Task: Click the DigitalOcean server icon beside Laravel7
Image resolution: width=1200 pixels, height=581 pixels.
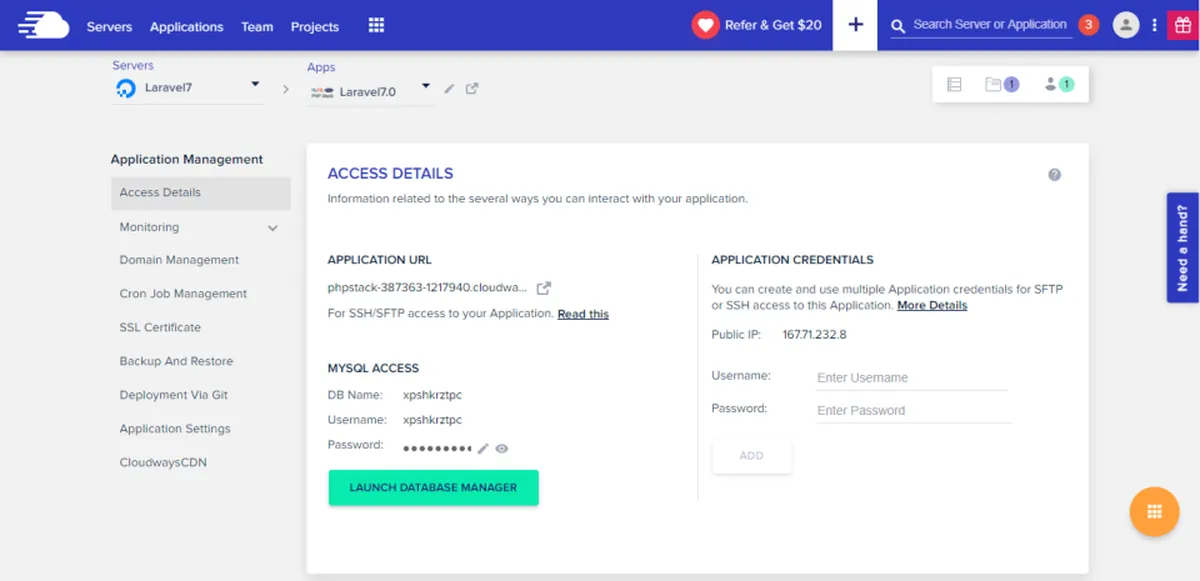Action: tap(125, 88)
